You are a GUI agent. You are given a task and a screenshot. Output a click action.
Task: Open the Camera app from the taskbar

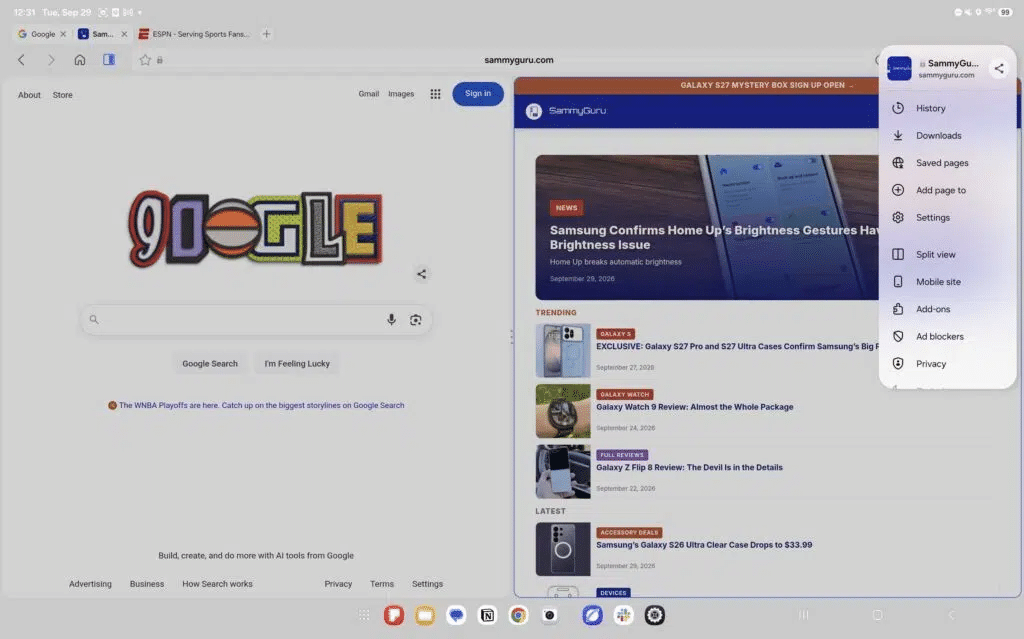(x=550, y=615)
